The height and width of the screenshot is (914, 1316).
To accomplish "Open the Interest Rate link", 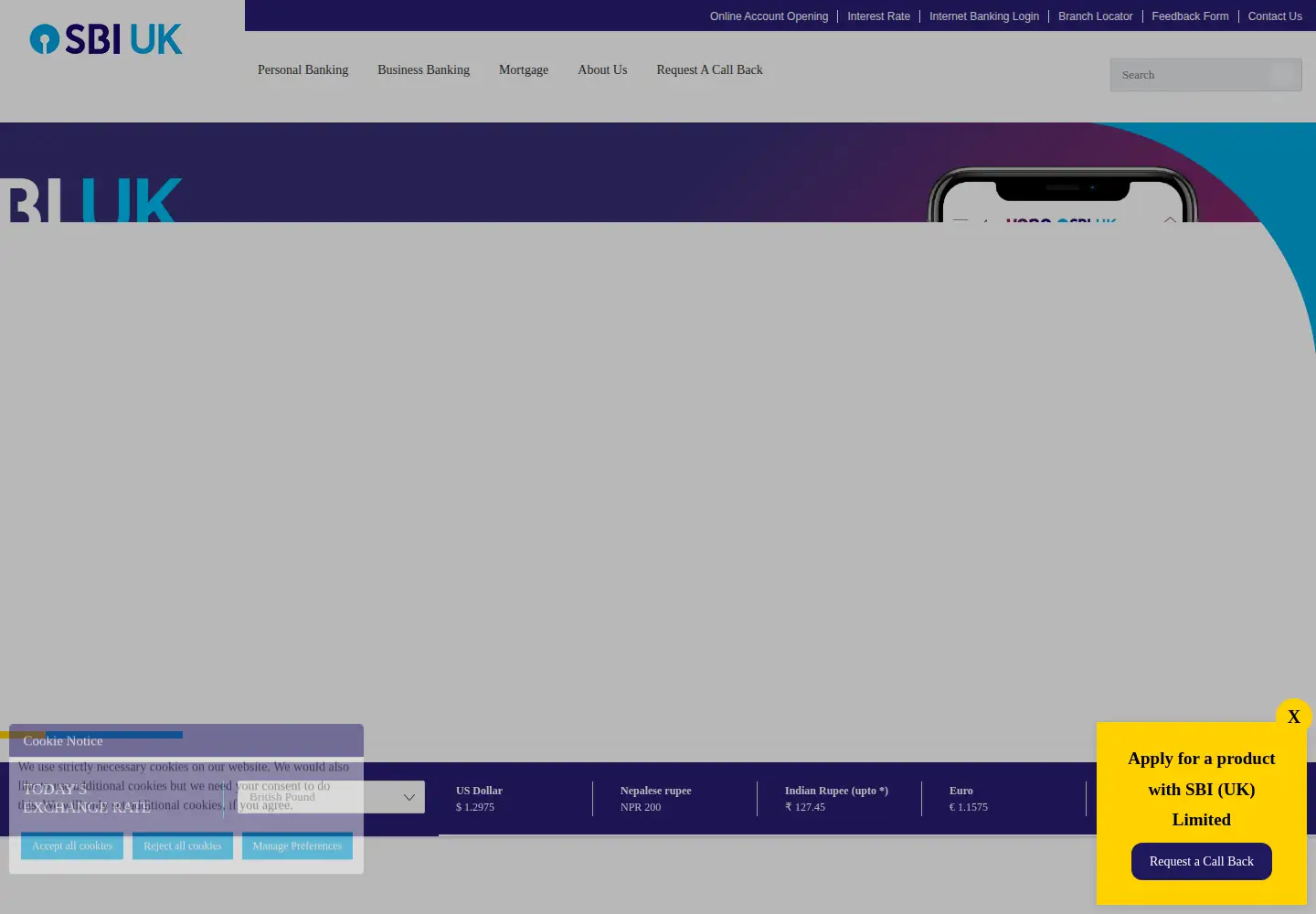I will (x=878, y=16).
